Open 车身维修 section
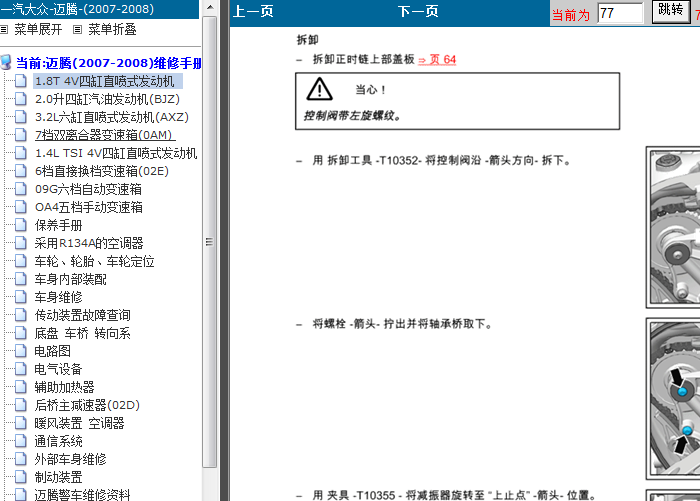Image resolution: width=700 pixels, height=501 pixels. click(x=58, y=297)
